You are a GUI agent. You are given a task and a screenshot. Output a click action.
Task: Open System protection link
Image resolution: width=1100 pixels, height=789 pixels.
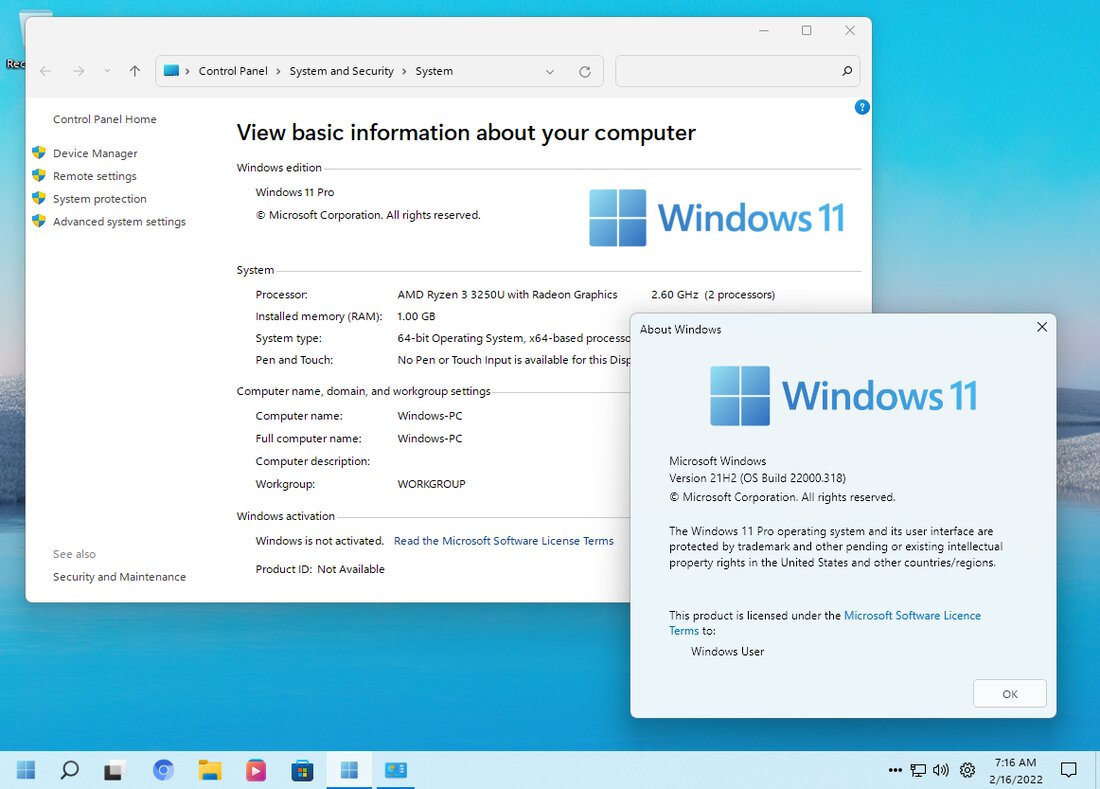100,198
